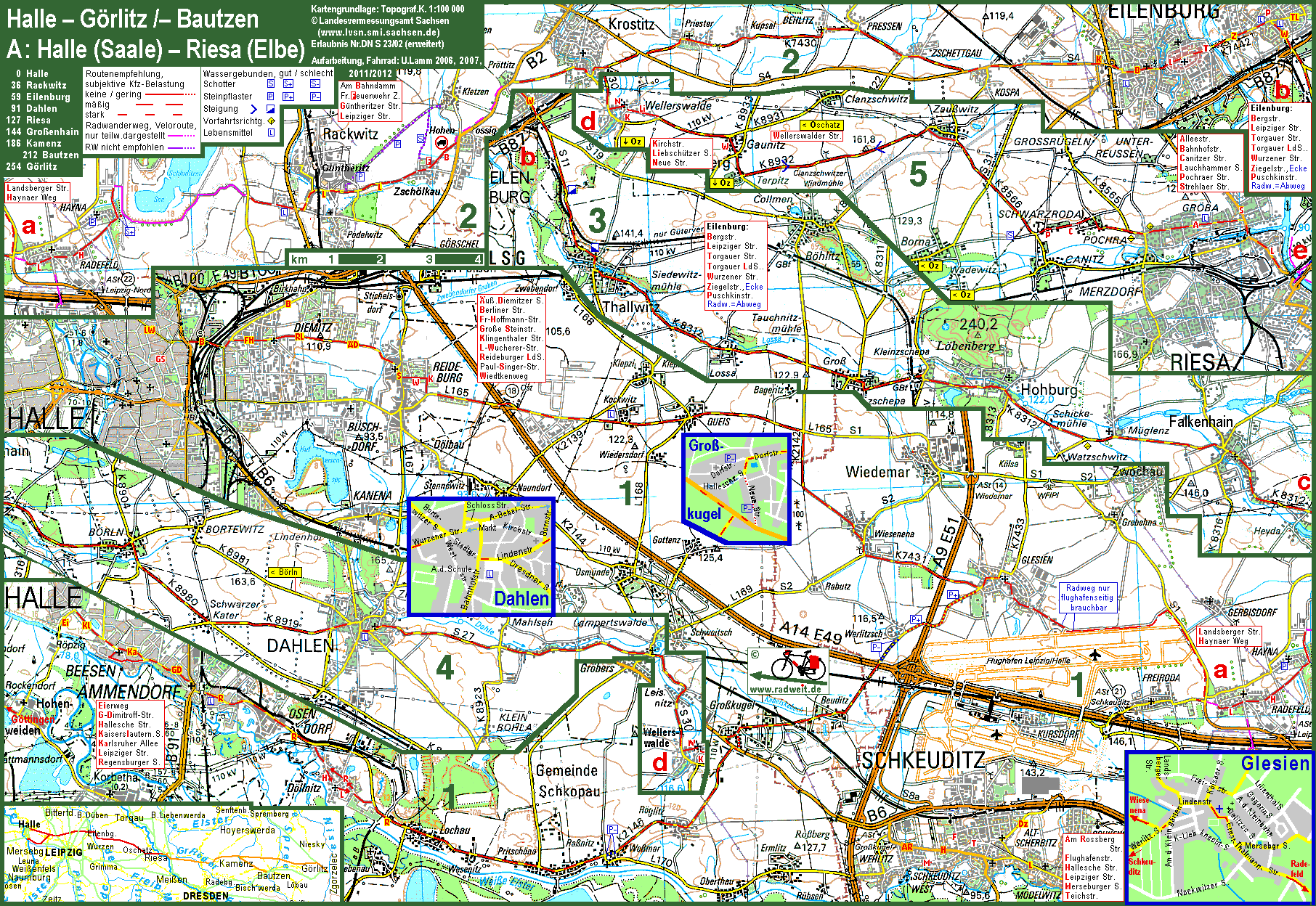
Task: Select the Schotter 'S' legend symbol
Action: pos(270,84)
